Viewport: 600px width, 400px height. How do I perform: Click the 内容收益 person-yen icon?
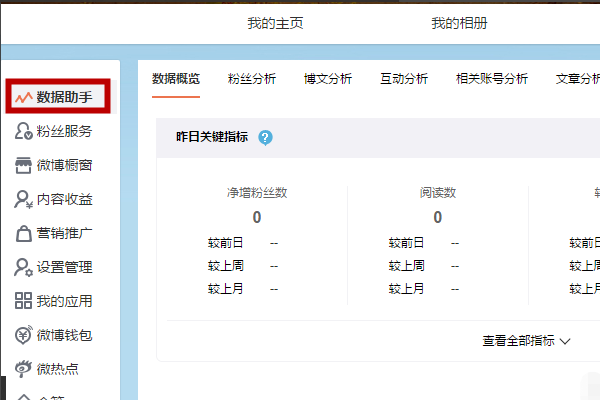click(x=23, y=199)
